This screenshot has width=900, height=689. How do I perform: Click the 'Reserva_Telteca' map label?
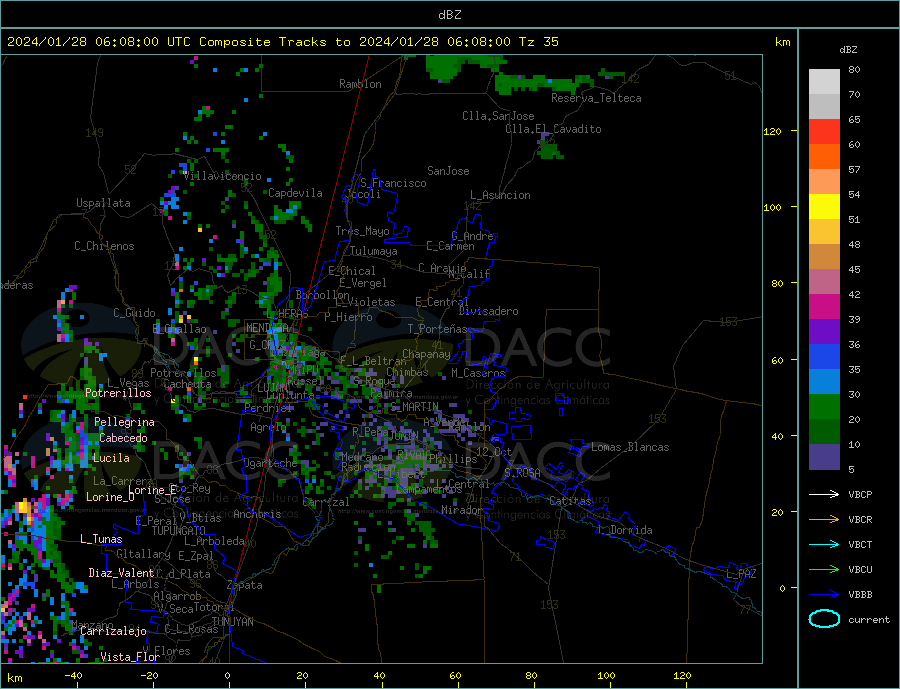(596, 98)
